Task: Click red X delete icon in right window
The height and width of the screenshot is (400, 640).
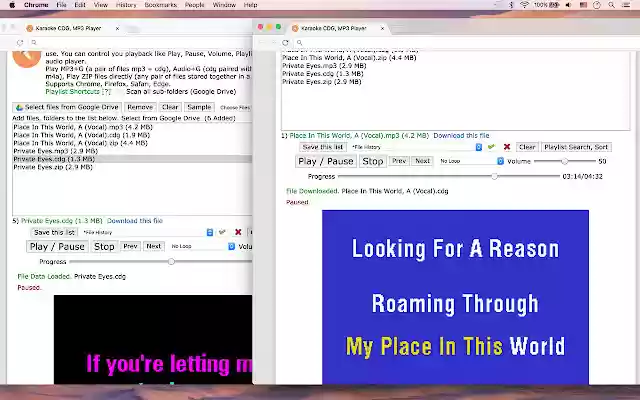Action: [x=507, y=147]
